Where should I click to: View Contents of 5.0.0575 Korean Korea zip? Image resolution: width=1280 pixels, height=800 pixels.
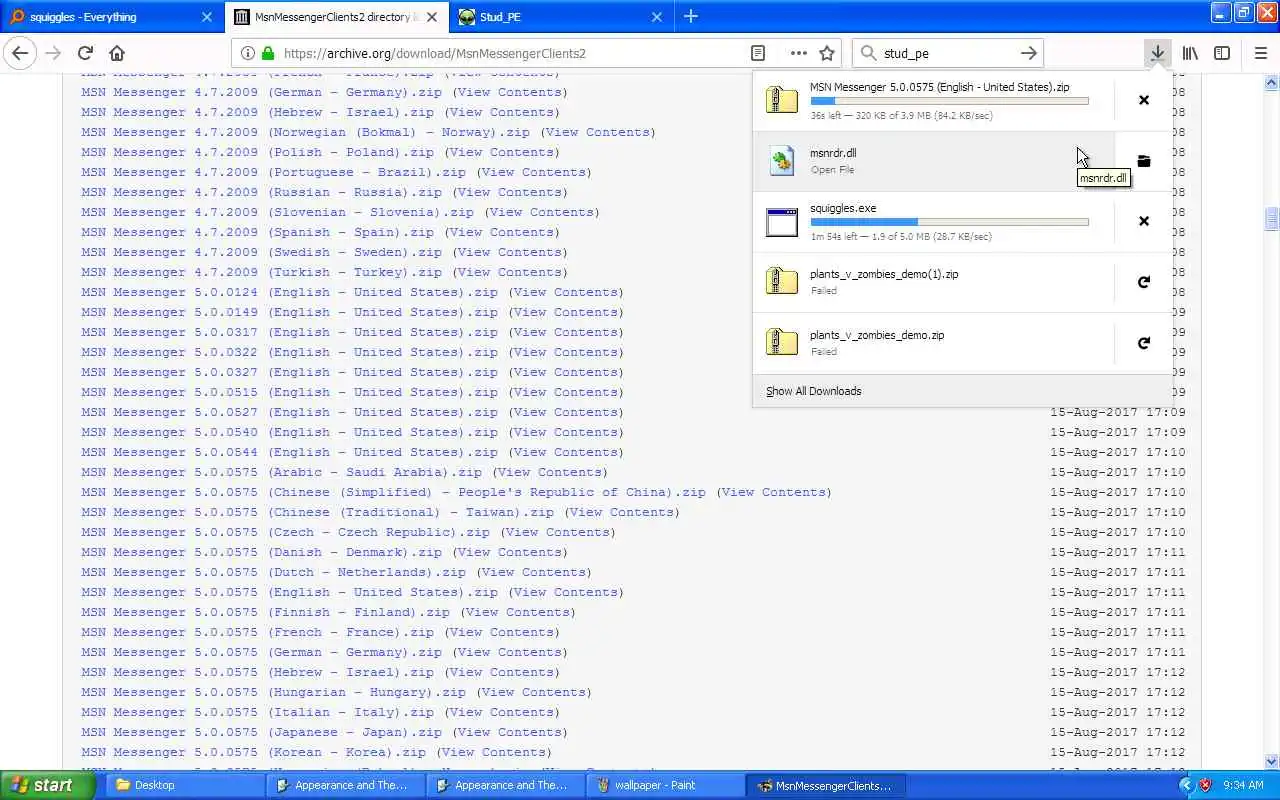494,752
